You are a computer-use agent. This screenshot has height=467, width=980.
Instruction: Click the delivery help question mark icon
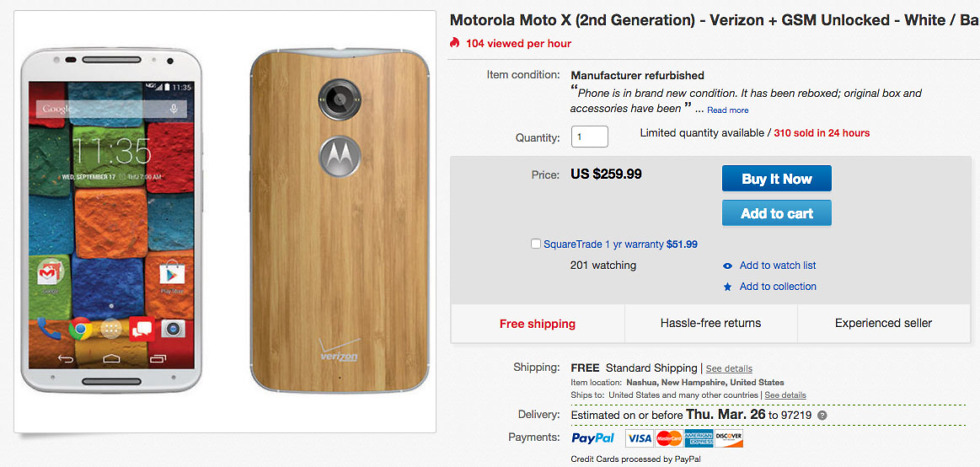[x=822, y=415]
